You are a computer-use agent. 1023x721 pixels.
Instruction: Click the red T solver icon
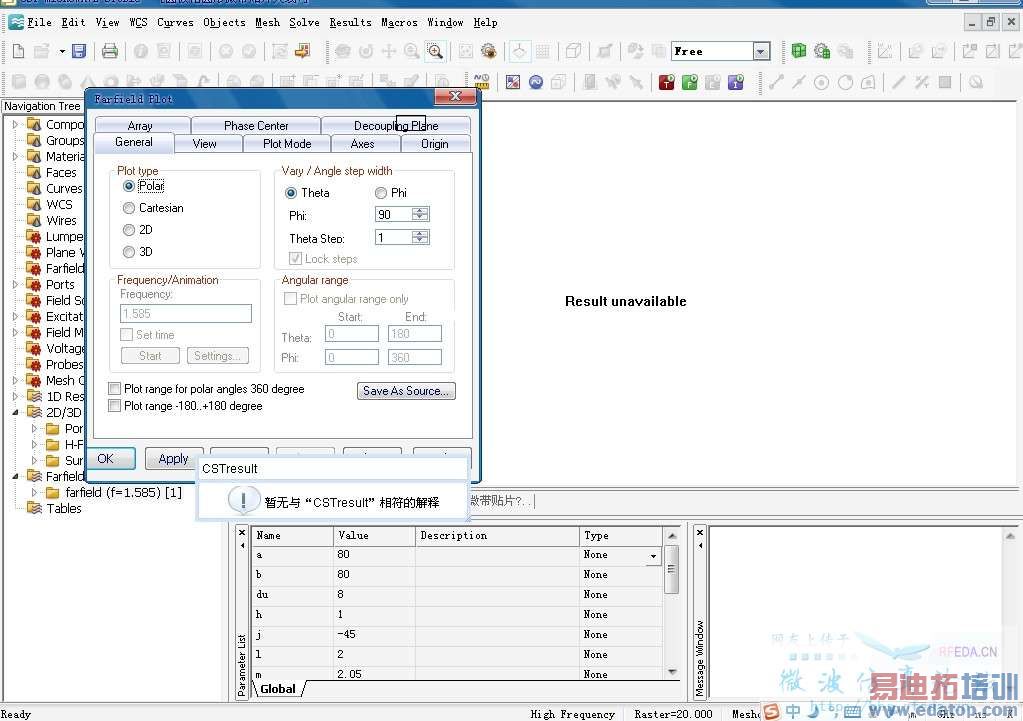(x=666, y=83)
